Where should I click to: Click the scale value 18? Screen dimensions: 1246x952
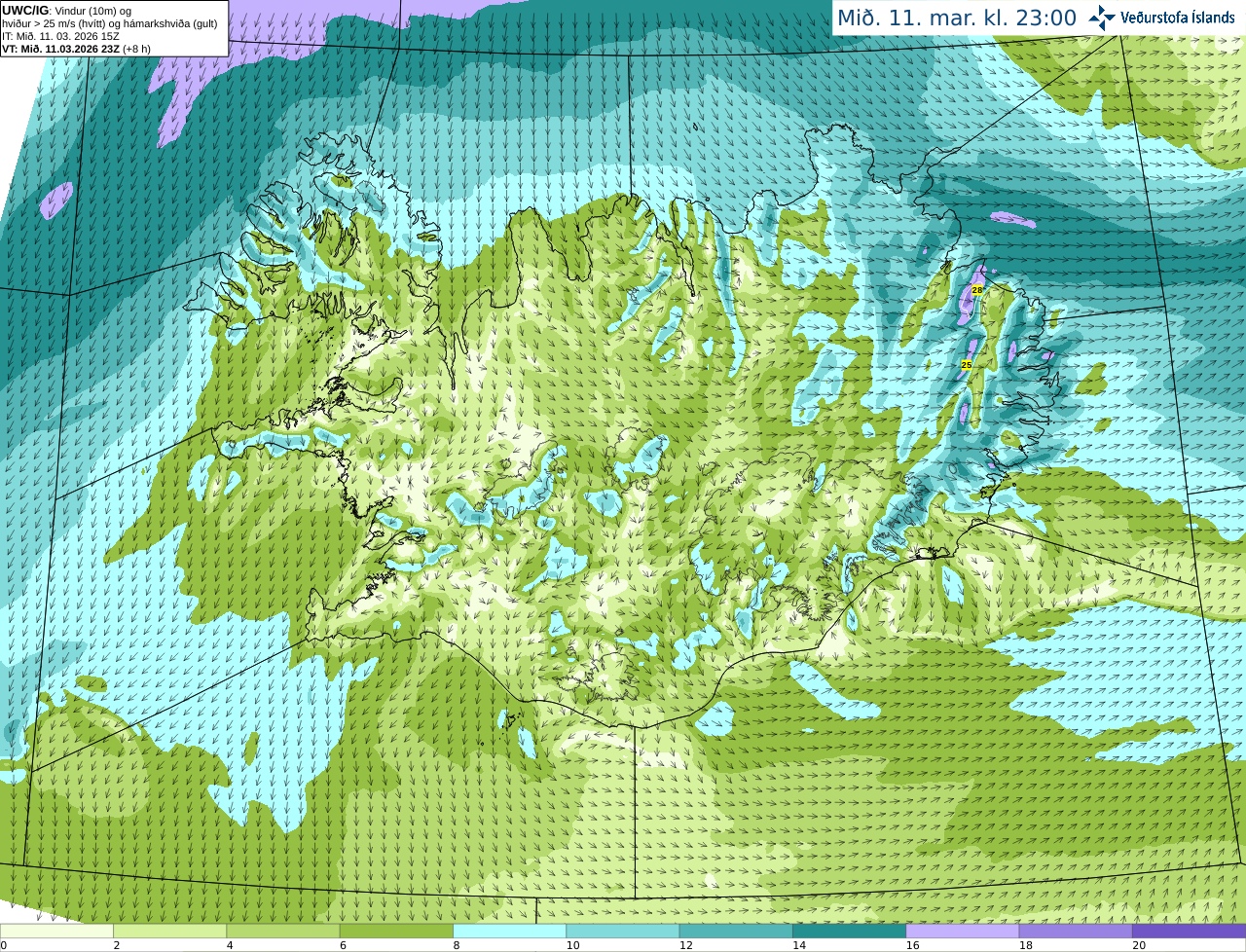click(x=1026, y=945)
